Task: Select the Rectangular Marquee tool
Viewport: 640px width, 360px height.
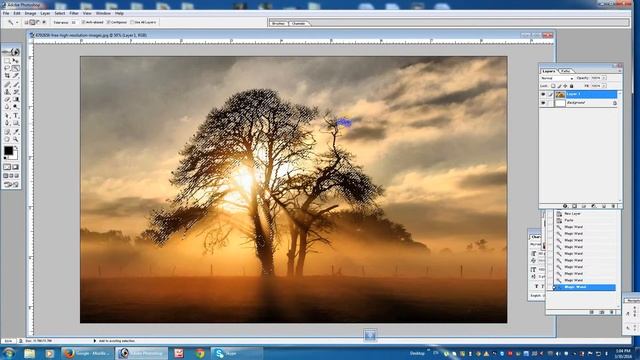Action: click(x=7, y=60)
